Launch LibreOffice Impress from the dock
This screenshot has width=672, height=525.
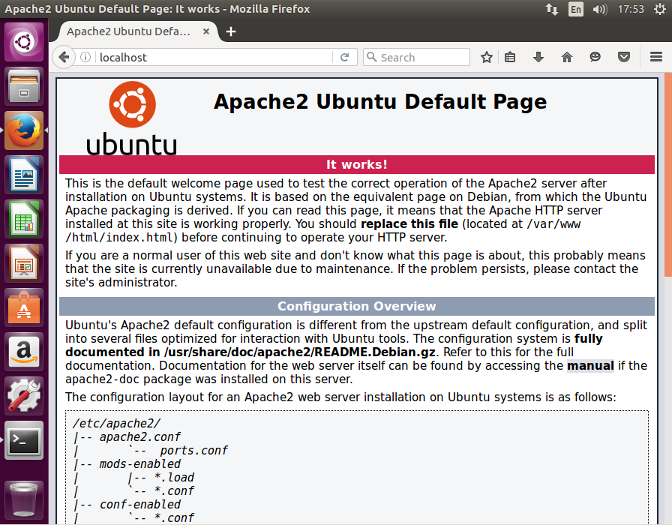tap(24, 263)
